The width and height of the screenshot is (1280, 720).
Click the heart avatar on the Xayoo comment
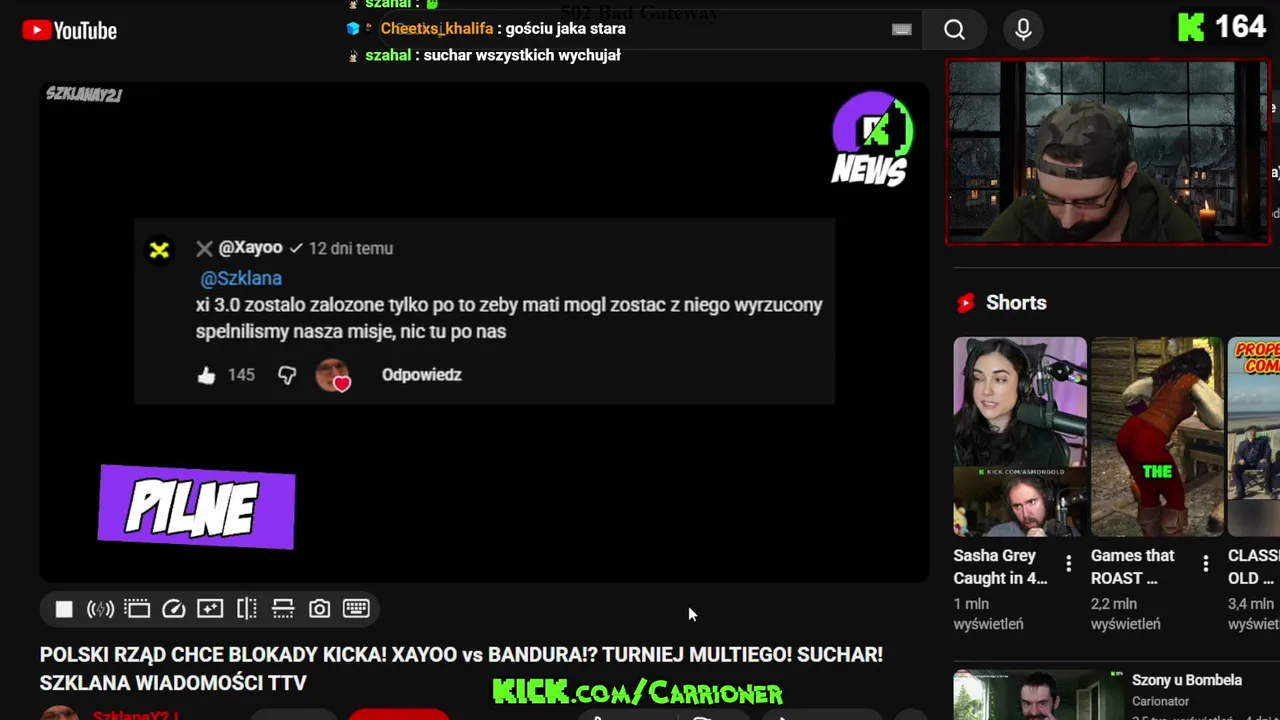[x=333, y=375]
